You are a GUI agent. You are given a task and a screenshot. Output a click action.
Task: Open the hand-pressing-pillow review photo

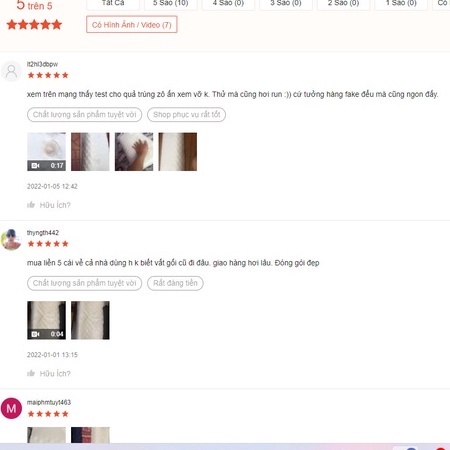click(x=134, y=152)
